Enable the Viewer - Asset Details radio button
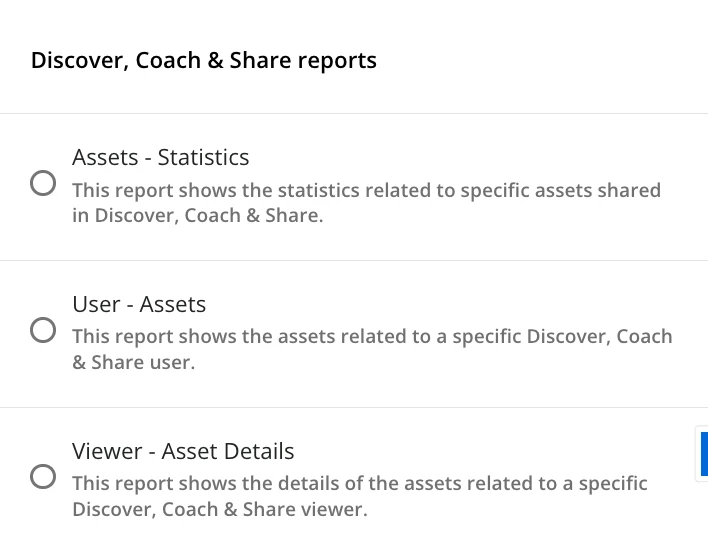The height and width of the screenshot is (540, 708). point(42,477)
